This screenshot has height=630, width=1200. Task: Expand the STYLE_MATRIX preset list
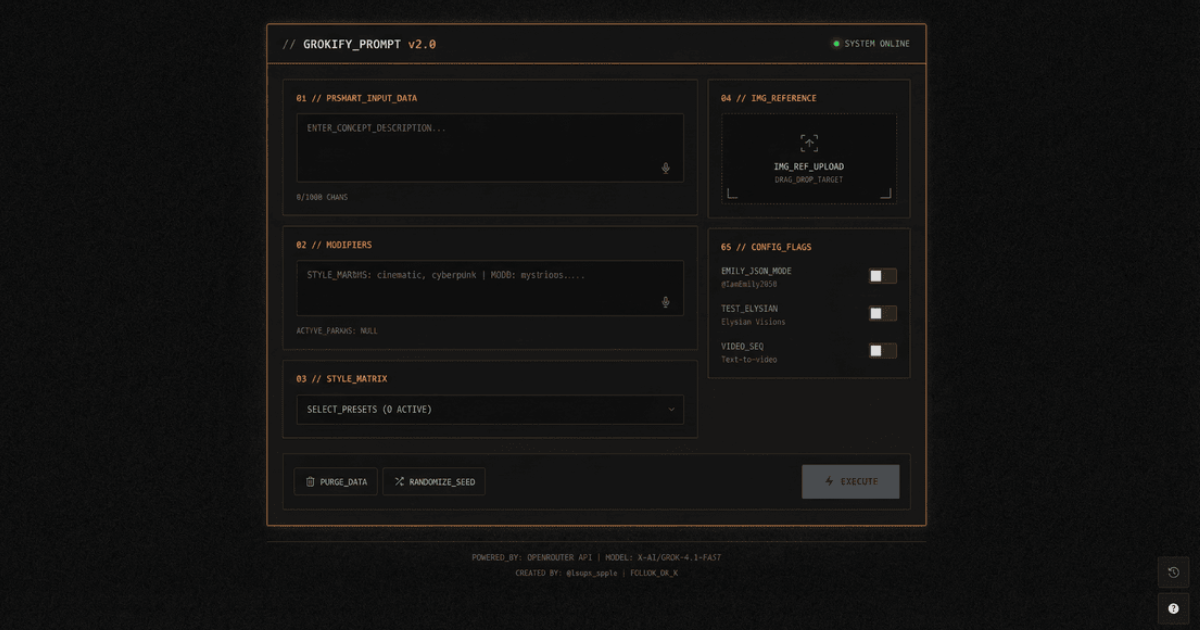pyautogui.click(x=490, y=409)
